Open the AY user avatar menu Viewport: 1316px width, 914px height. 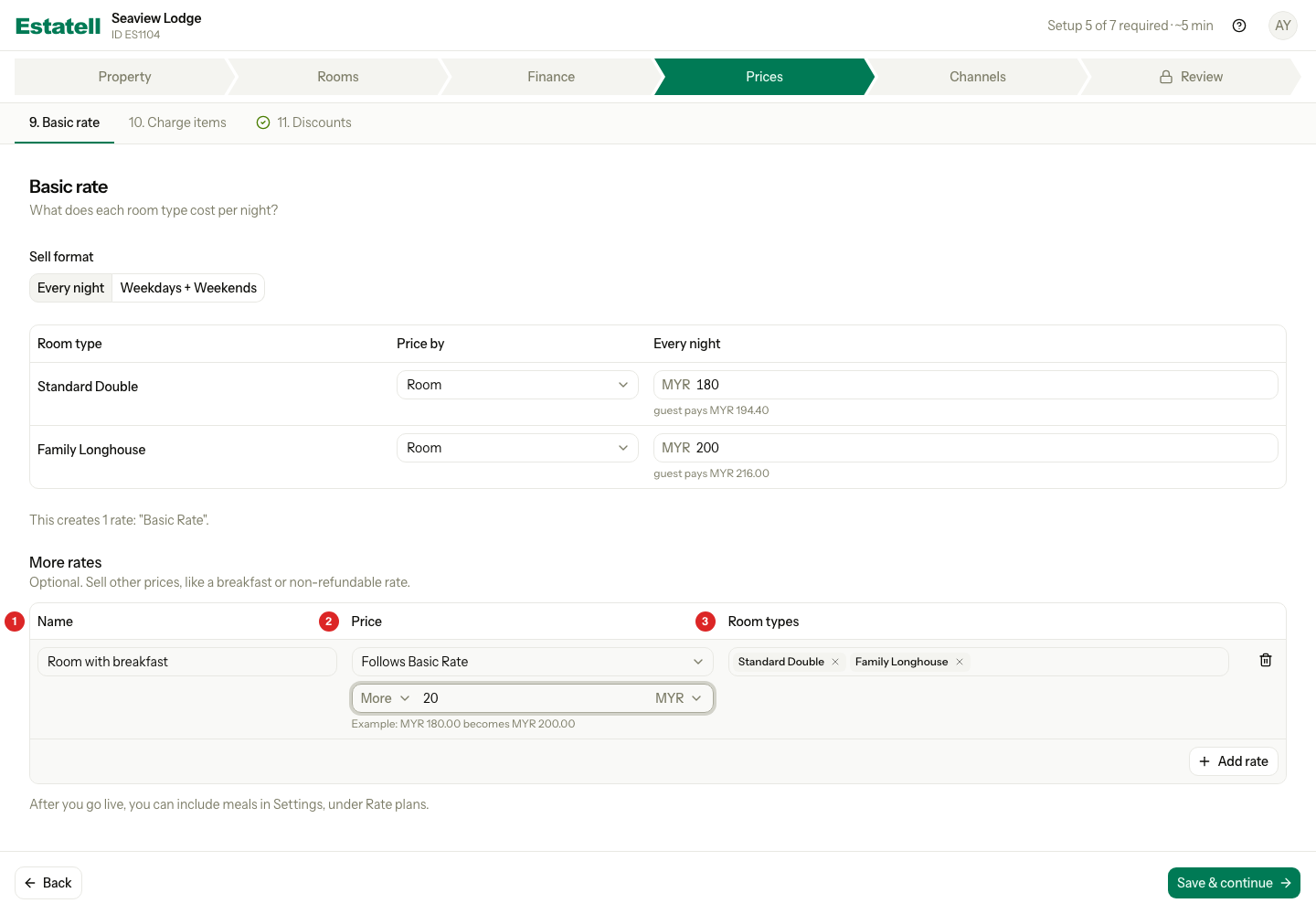[x=1283, y=26]
